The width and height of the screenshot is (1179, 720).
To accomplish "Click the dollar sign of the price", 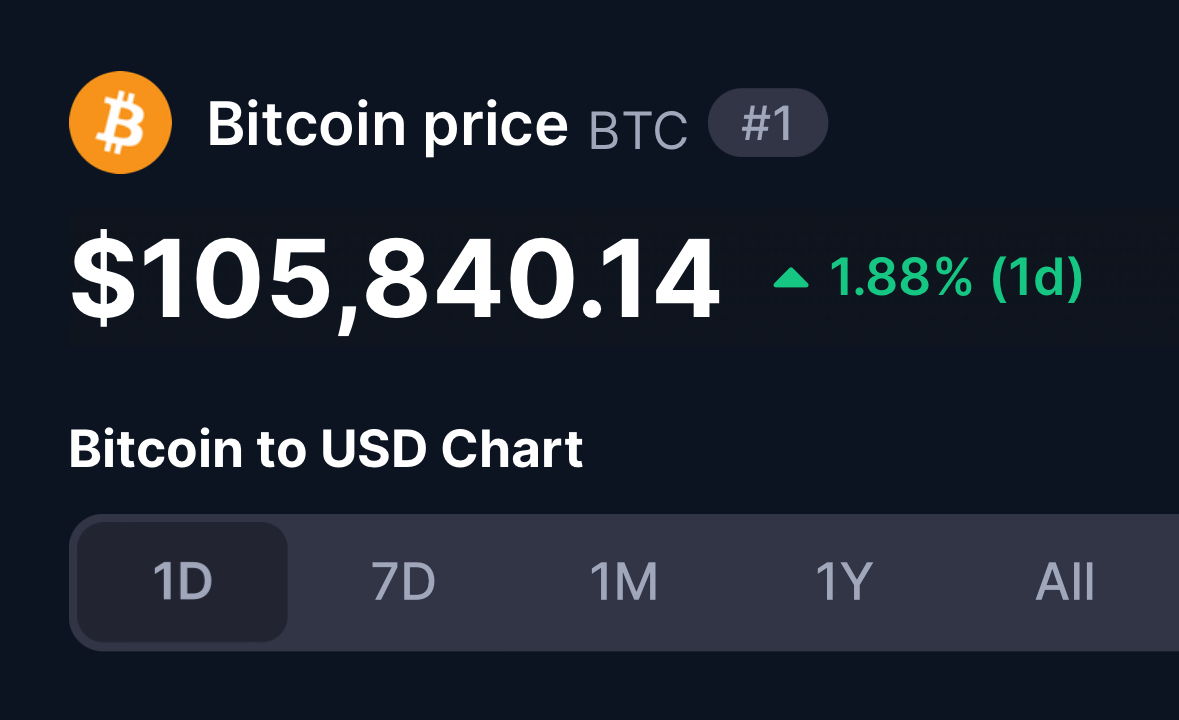I will coord(103,278).
